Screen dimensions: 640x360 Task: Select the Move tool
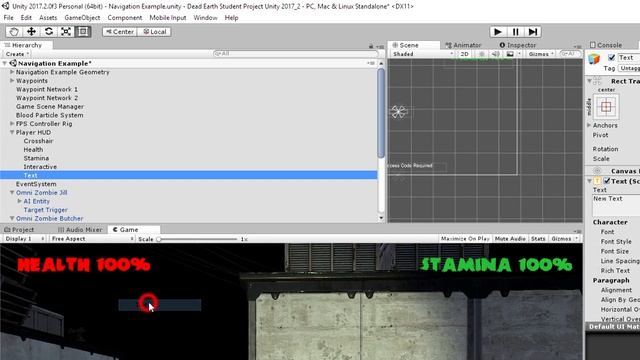point(31,32)
